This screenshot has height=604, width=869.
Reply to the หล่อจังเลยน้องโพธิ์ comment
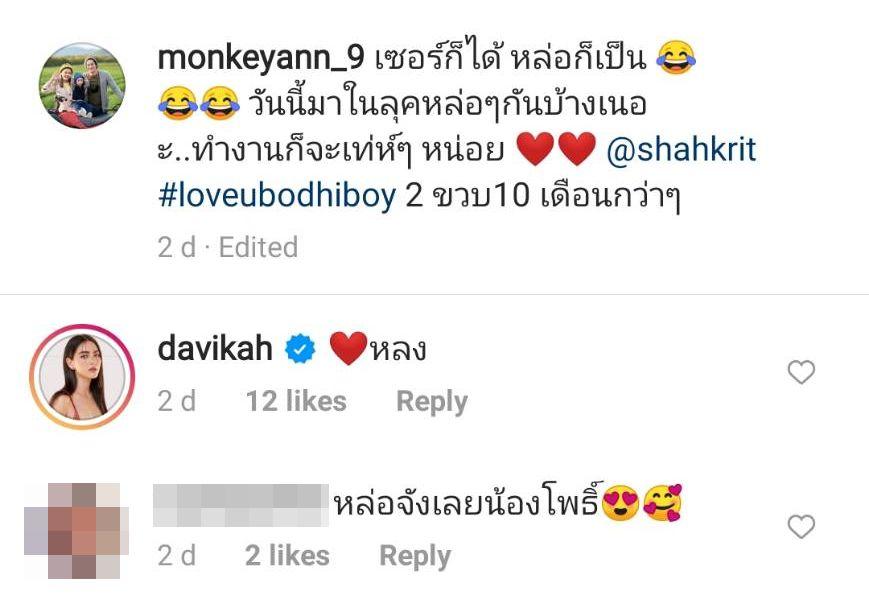pos(415,556)
